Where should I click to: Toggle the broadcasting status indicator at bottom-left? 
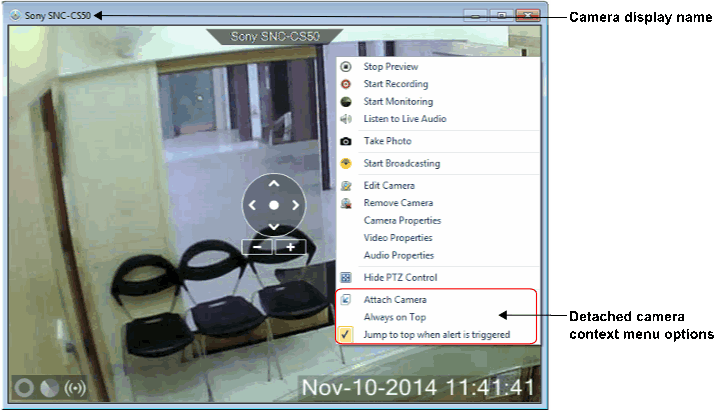pos(73,388)
